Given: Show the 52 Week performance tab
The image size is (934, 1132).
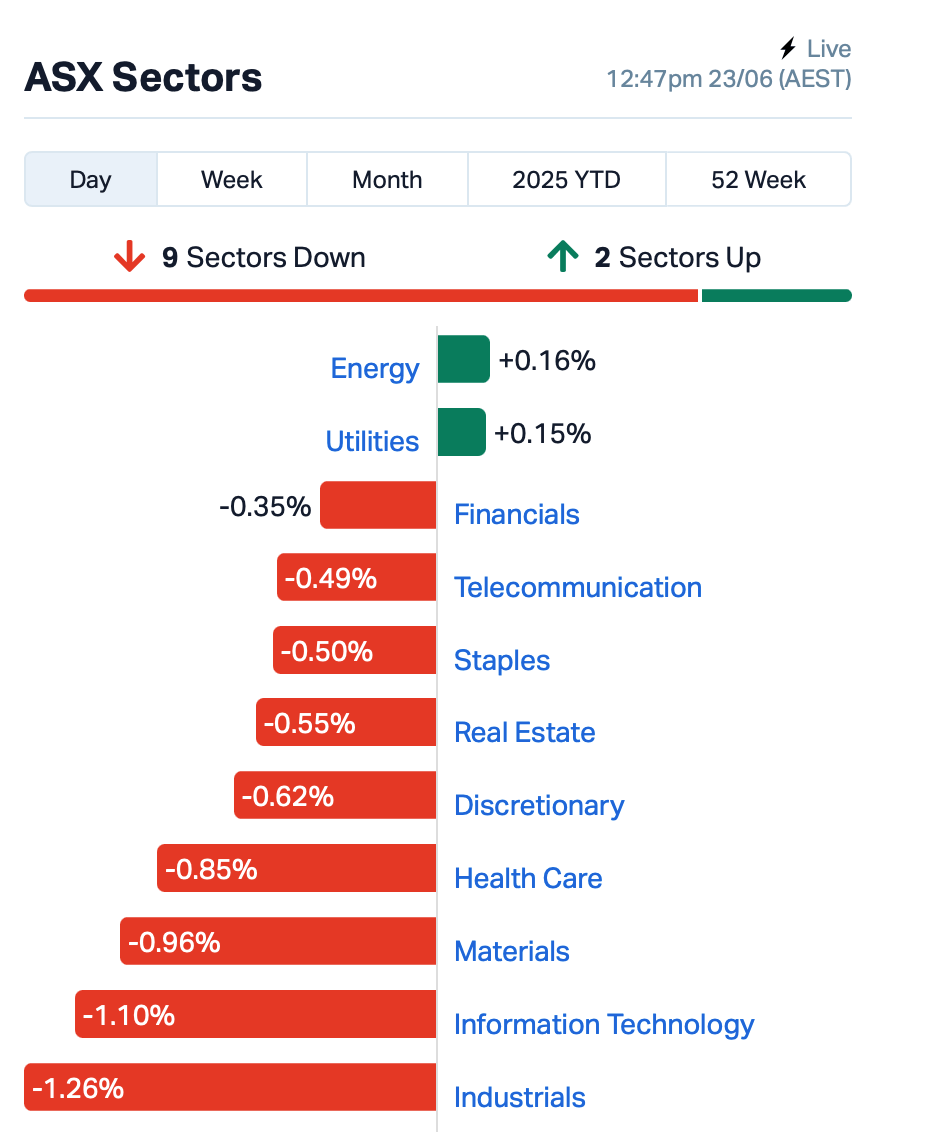Looking at the screenshot, I should click(x=758, y=179).
